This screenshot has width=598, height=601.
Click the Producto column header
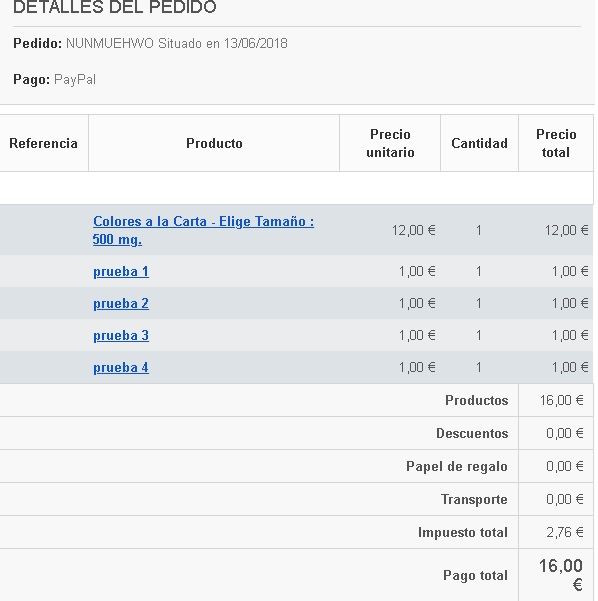tap(214, 143)
